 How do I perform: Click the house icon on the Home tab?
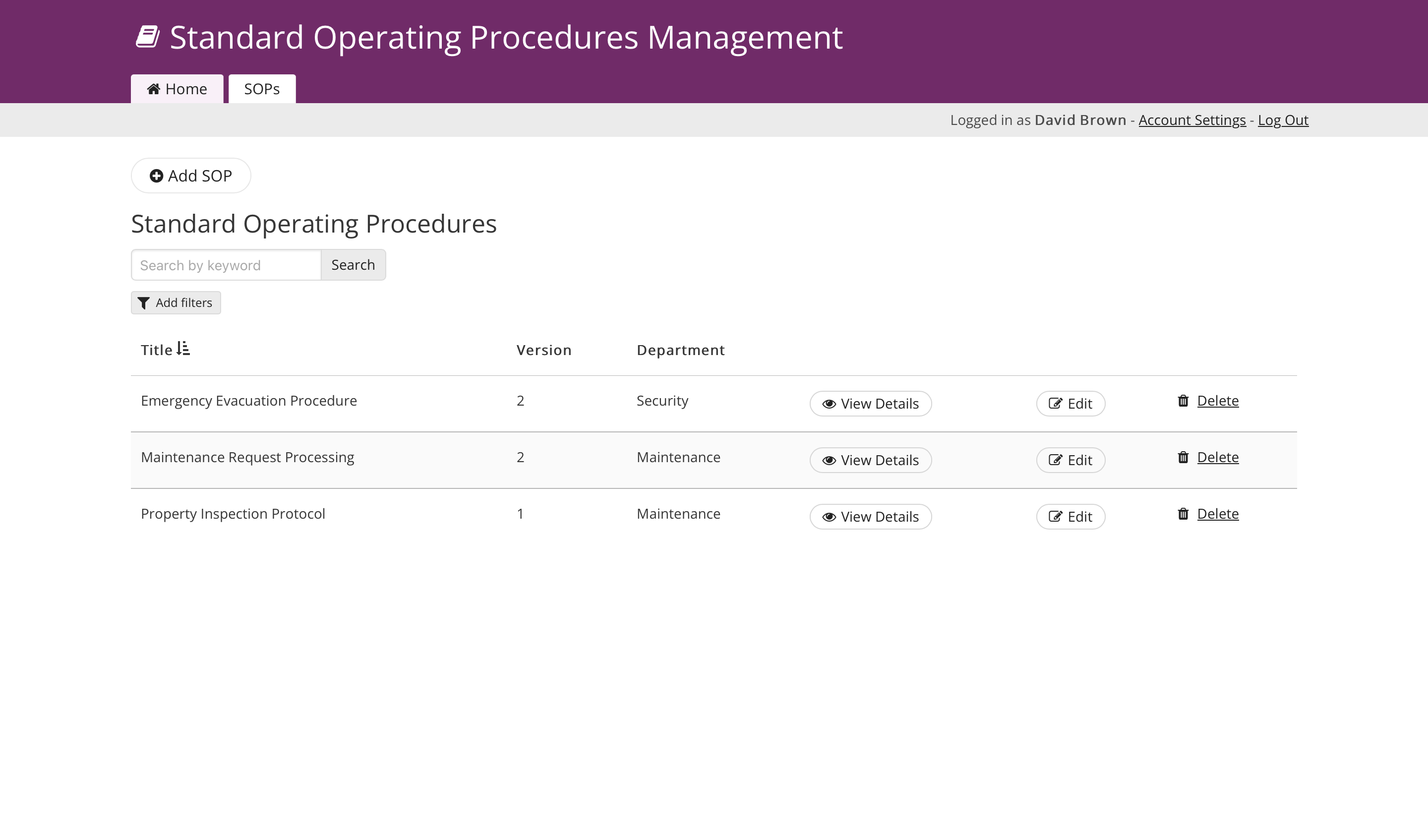click(x=153, y=89)
